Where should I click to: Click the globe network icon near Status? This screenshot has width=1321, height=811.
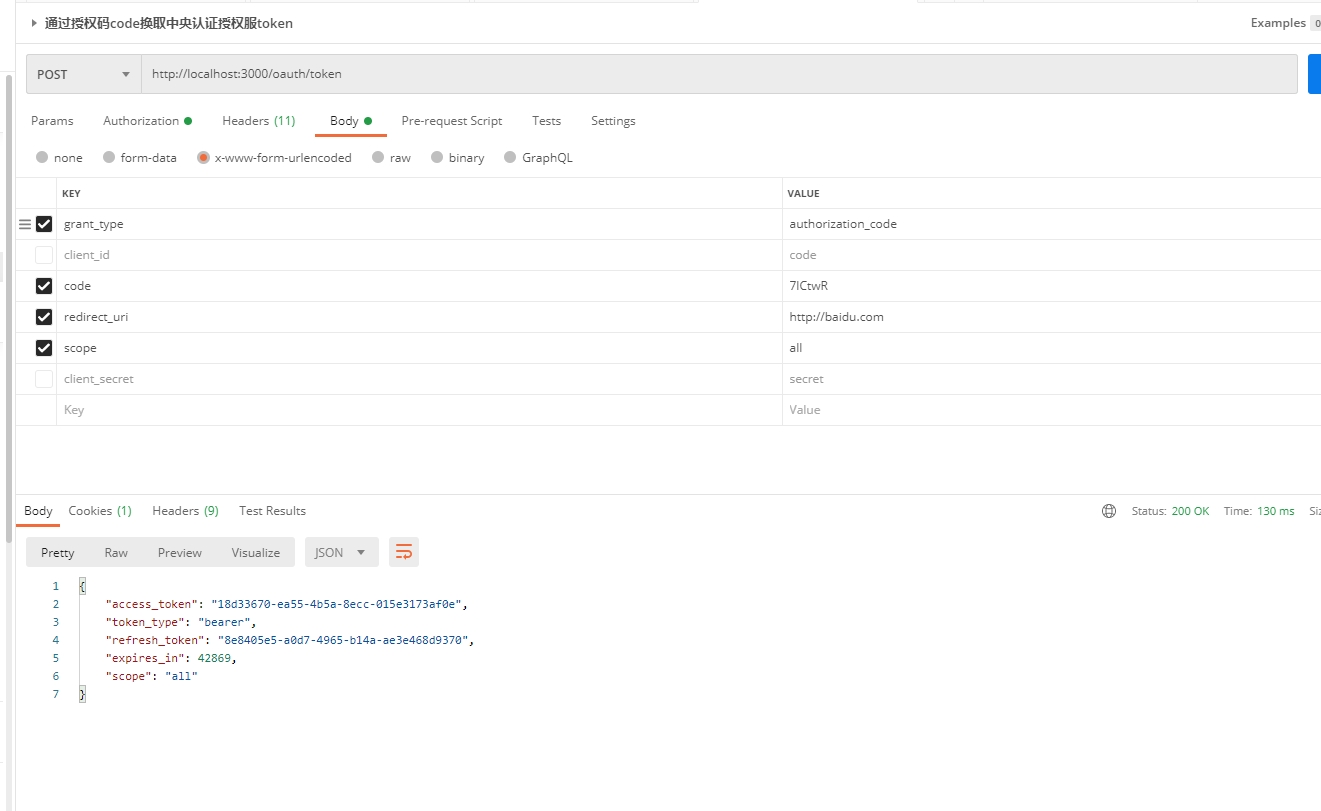(1109, 511)
